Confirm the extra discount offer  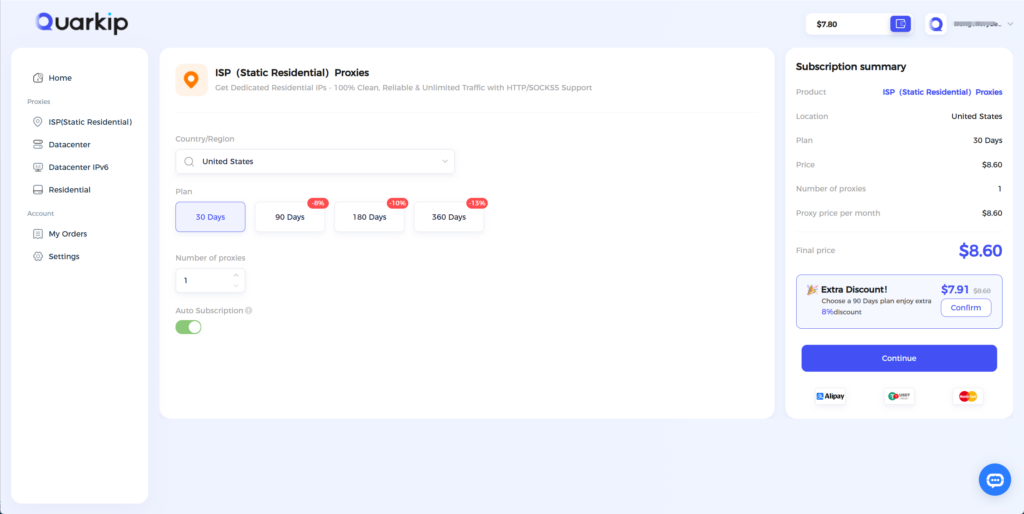[x=966, y=308]
